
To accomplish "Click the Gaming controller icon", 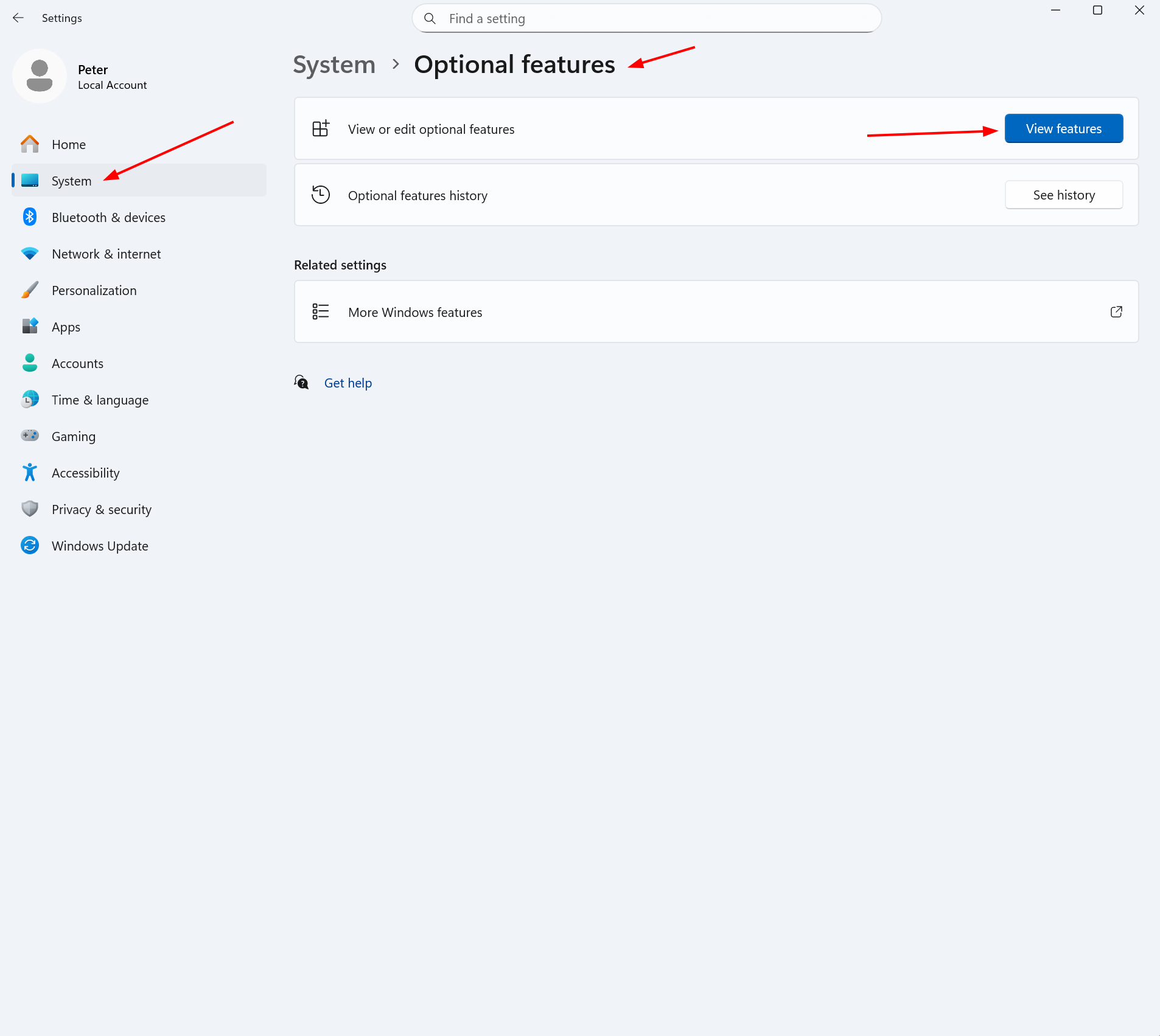I will click(x=30, y=436).
